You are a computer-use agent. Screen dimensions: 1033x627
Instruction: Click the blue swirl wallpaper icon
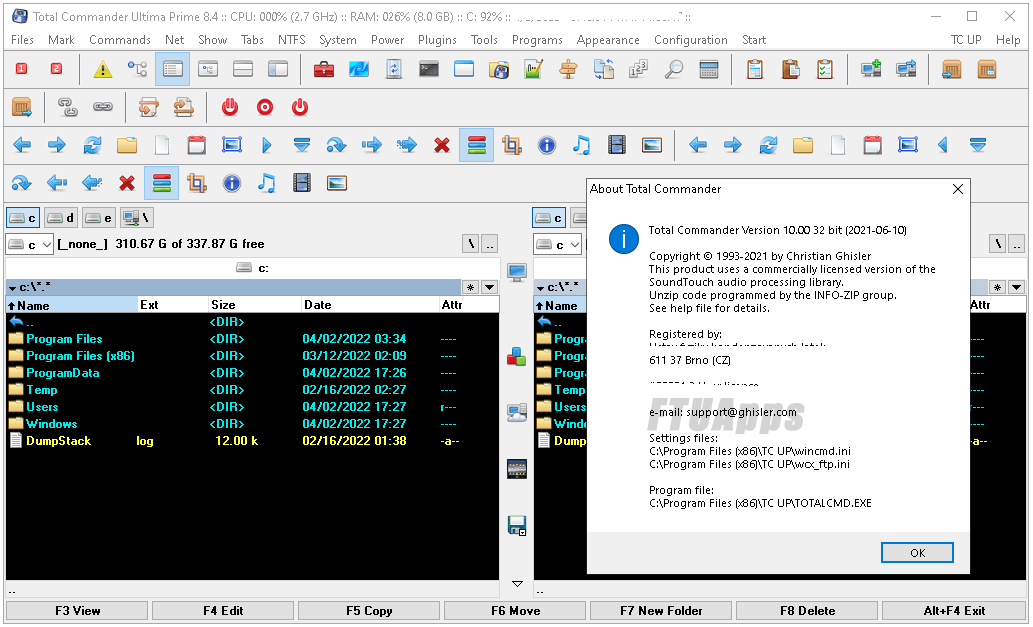pyautogui.click(x=359, y=69)
